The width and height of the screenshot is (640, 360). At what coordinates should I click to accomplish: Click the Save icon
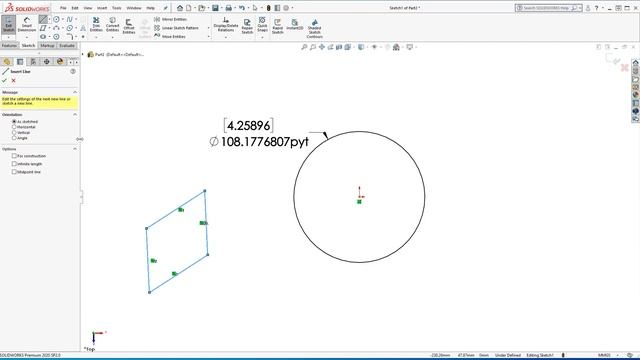click(215, 8)
